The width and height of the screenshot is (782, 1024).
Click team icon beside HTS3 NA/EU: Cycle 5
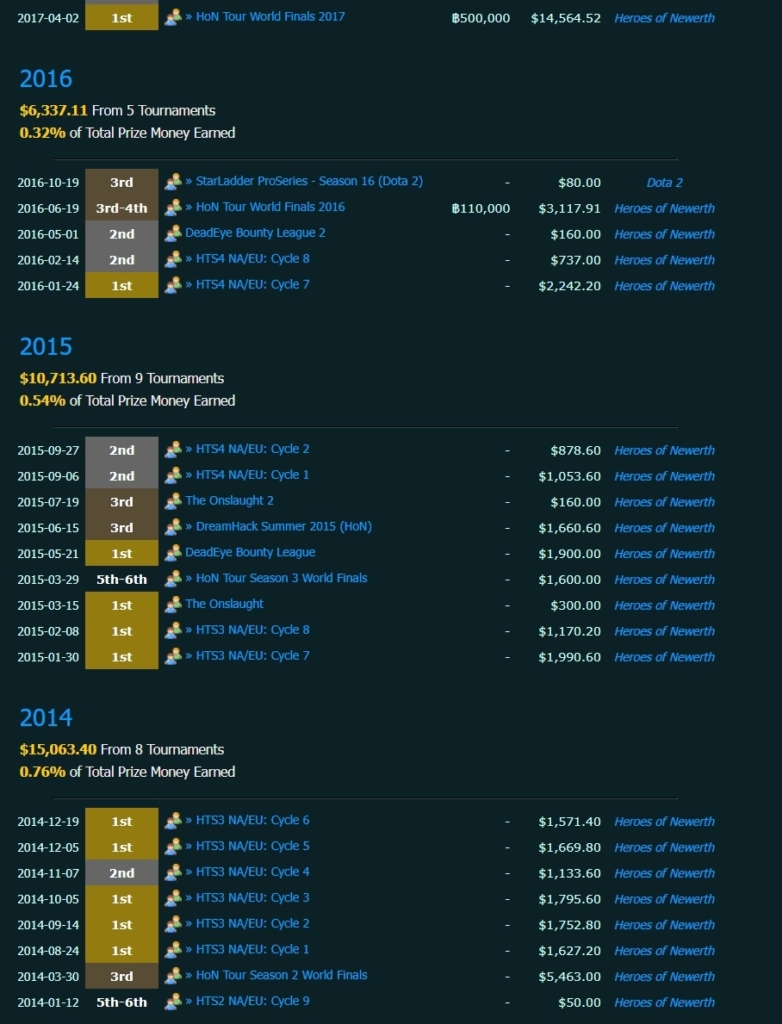(172, 846)
